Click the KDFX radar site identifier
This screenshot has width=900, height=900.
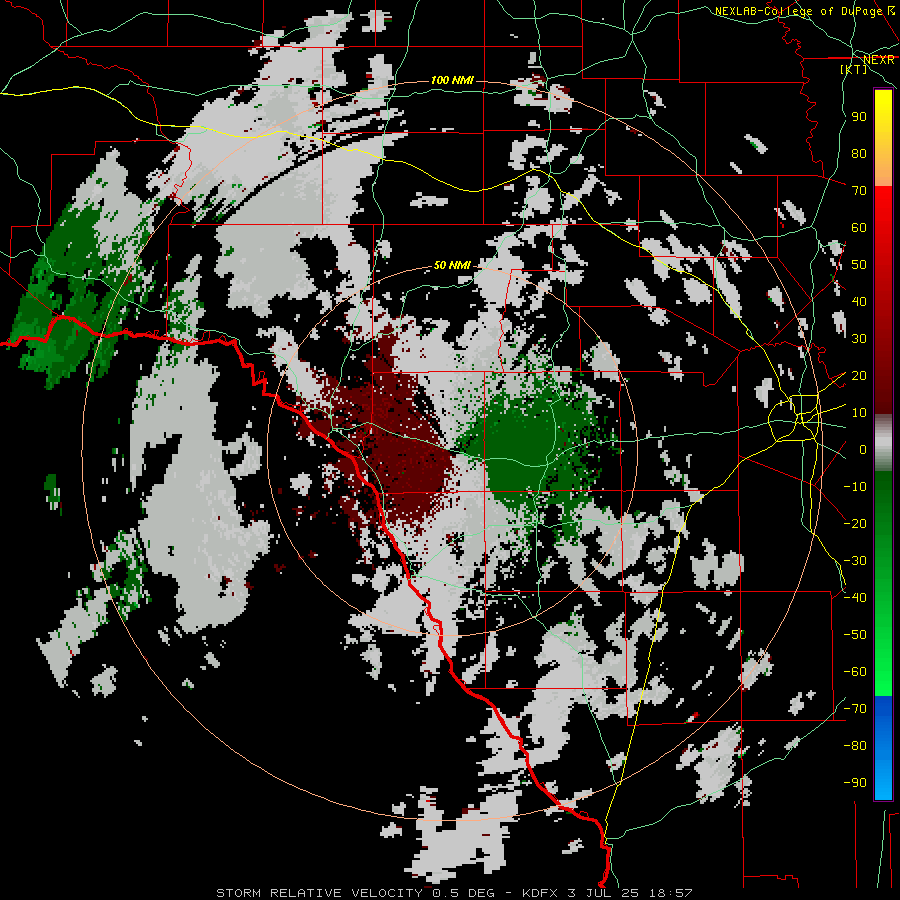point(541,893)
